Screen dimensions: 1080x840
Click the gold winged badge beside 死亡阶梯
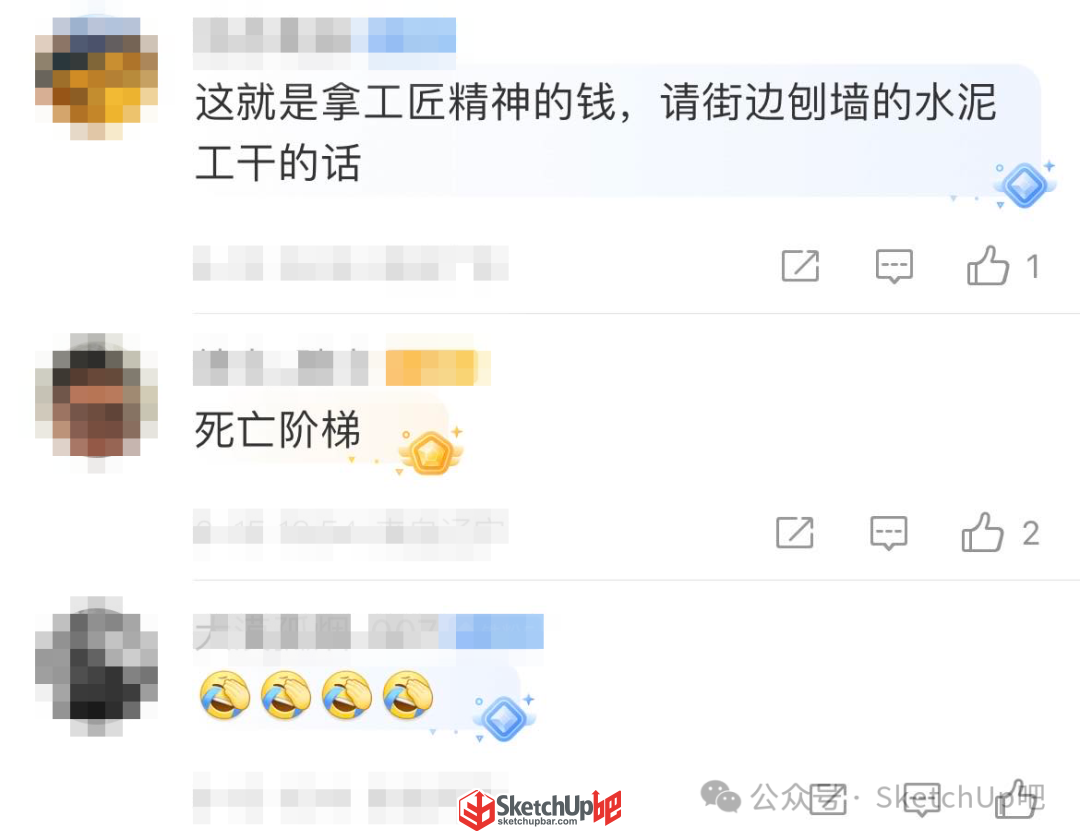[431, 452]
